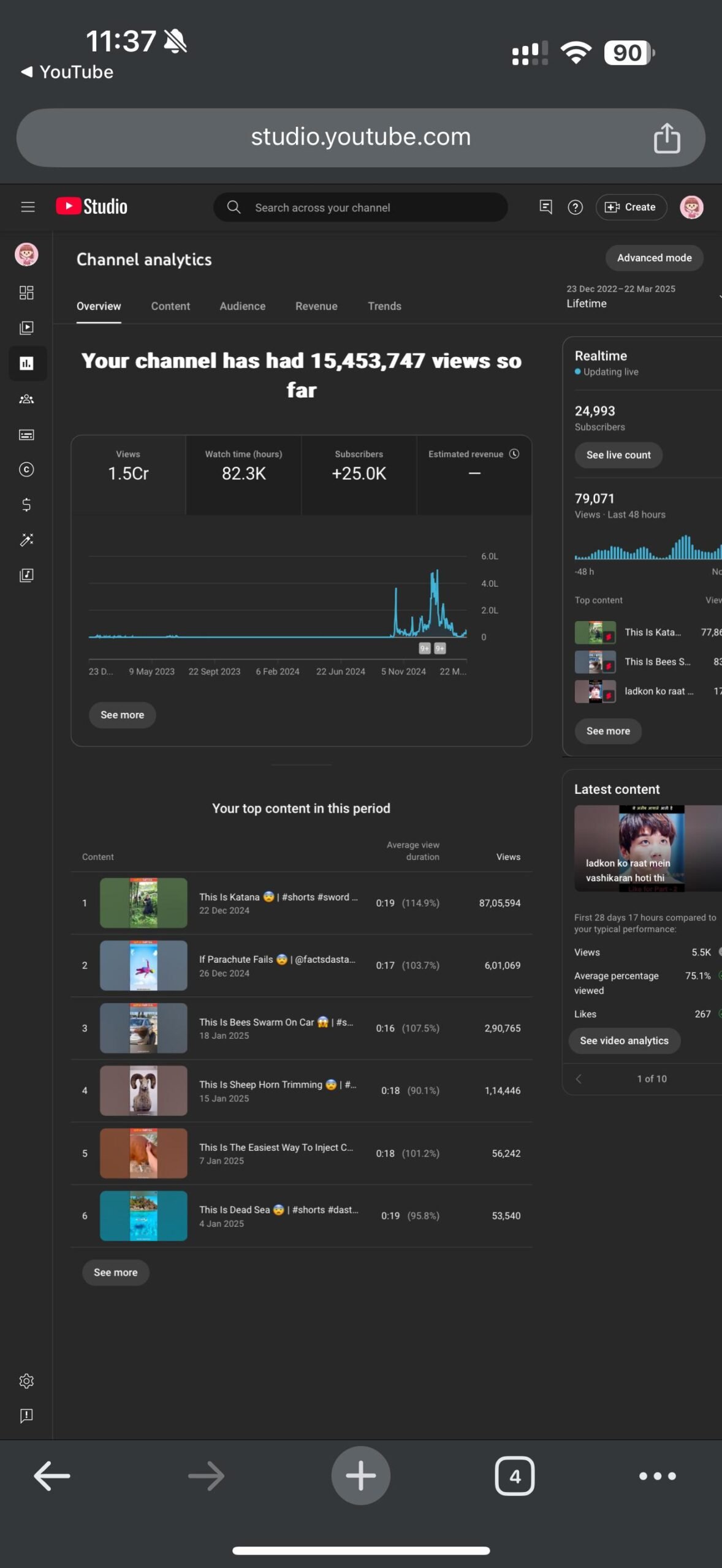Switch to the Audience tab
This screenshot has height=1568, width=722.
243,306
